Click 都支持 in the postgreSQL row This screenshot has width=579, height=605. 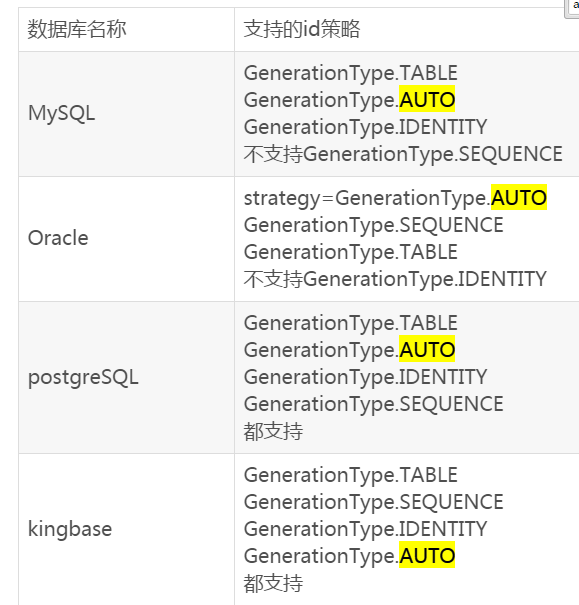(x=273, y=431)
